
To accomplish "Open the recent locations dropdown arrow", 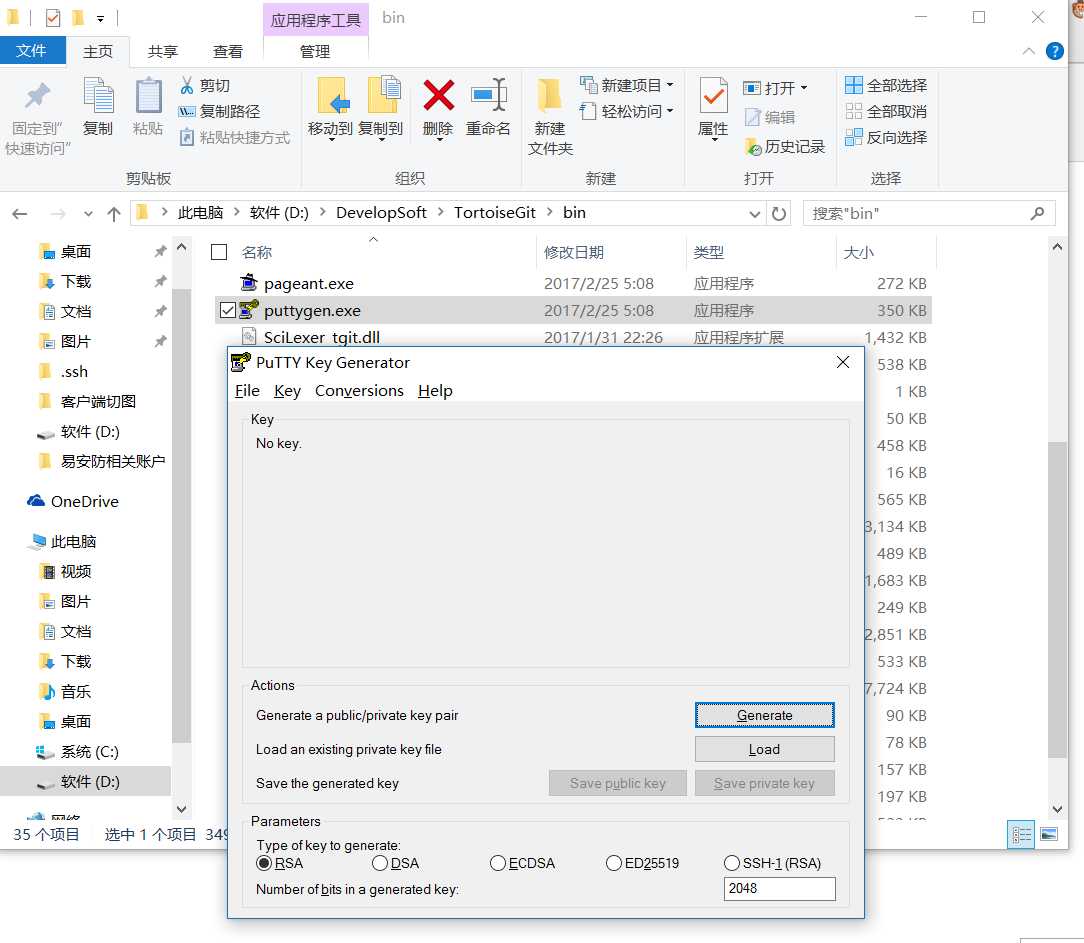I will click(88, 214).
